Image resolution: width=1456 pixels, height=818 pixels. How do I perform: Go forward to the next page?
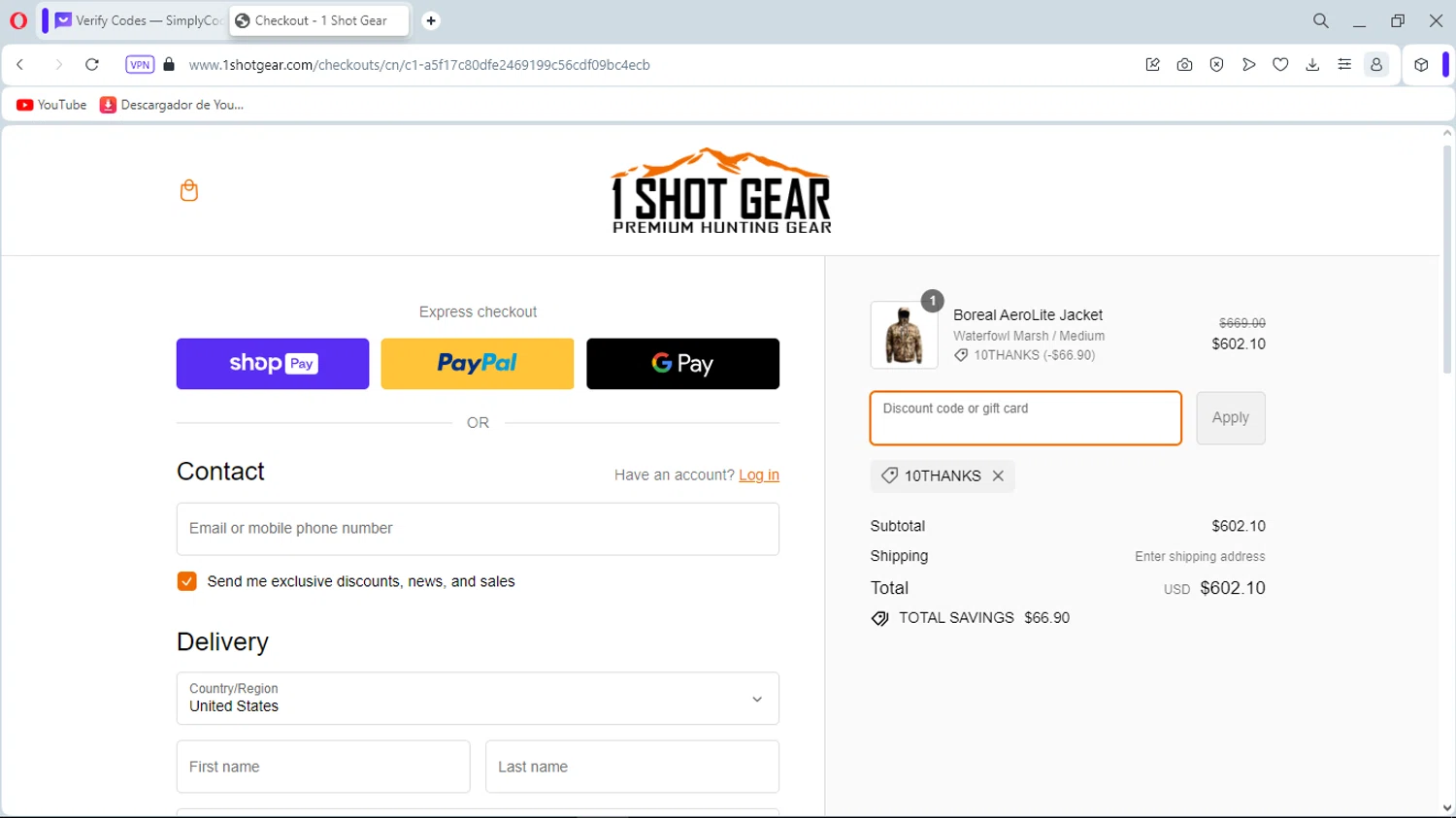coord(58,65)
